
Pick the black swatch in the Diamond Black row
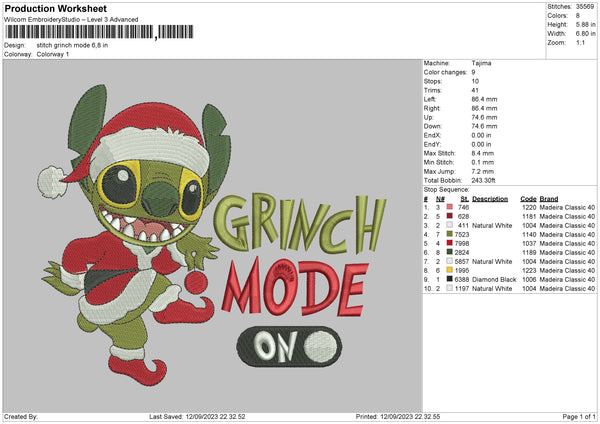[x=450, y=279]
